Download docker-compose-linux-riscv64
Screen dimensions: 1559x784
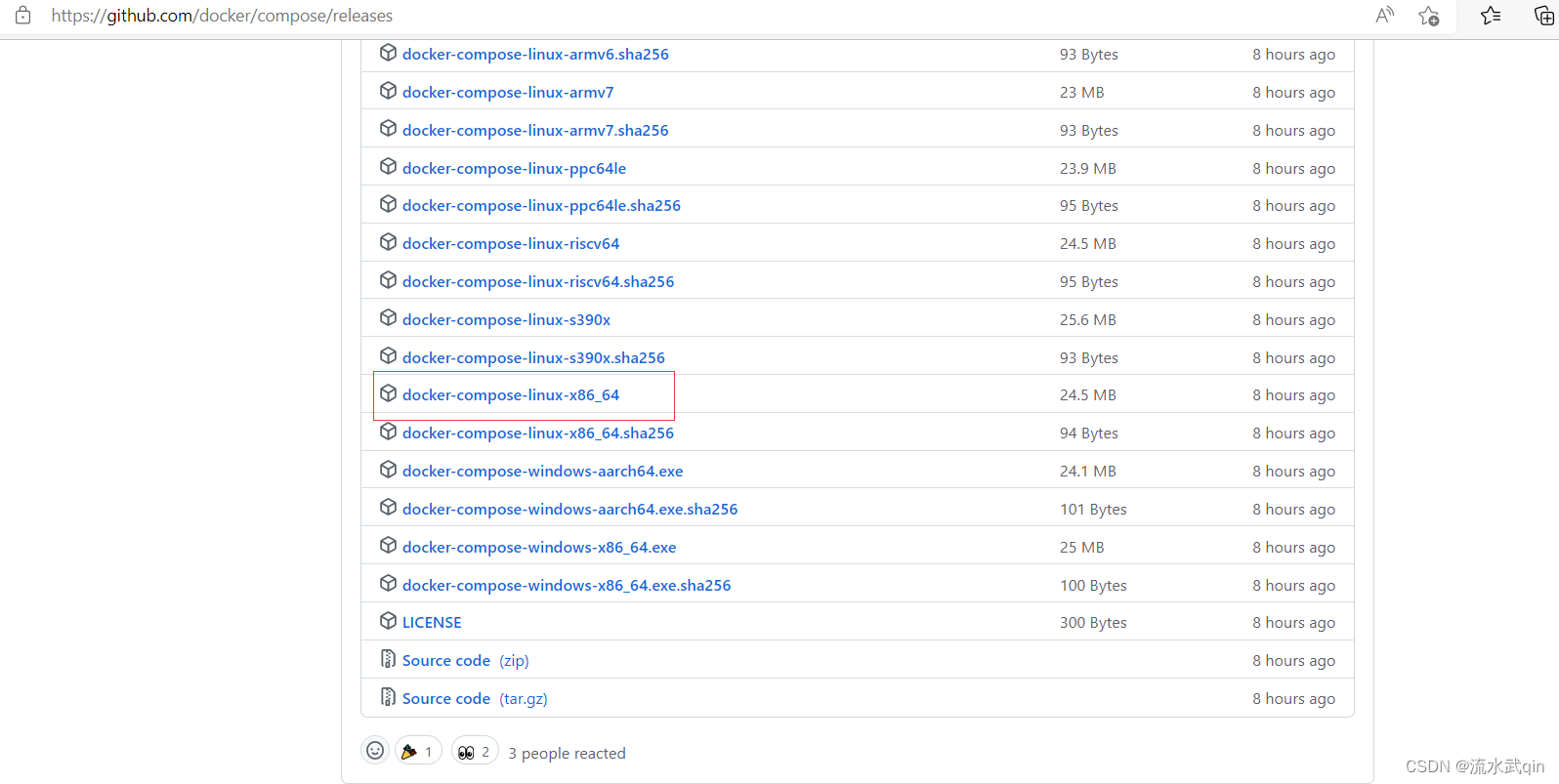tap(511, 244)
